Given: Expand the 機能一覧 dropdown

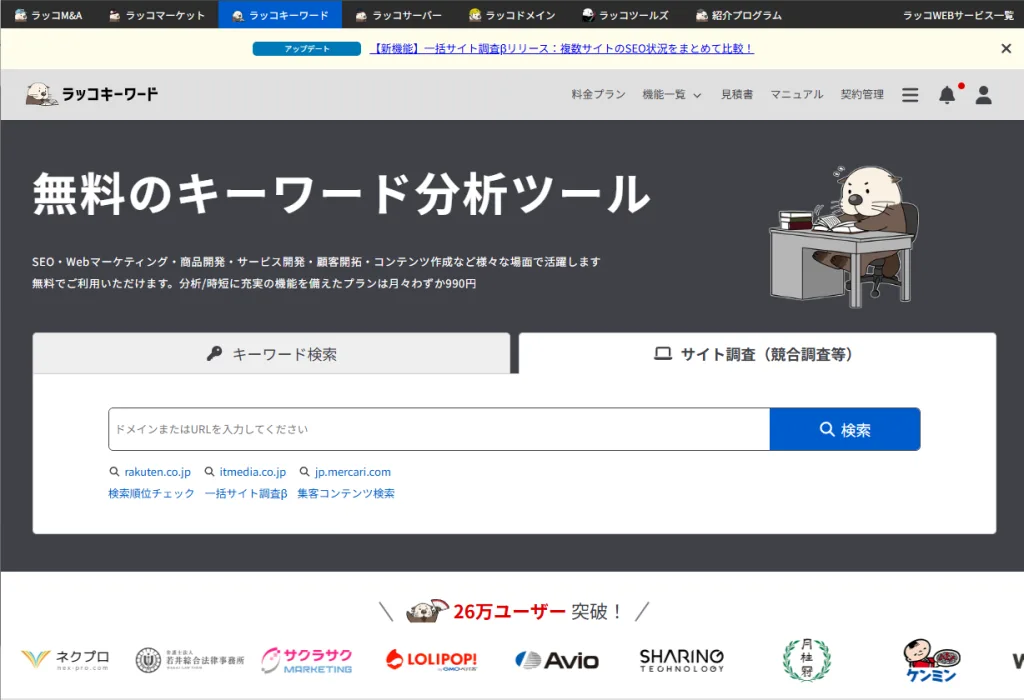Looking at the screenshot, I should (x=671, y=94).
